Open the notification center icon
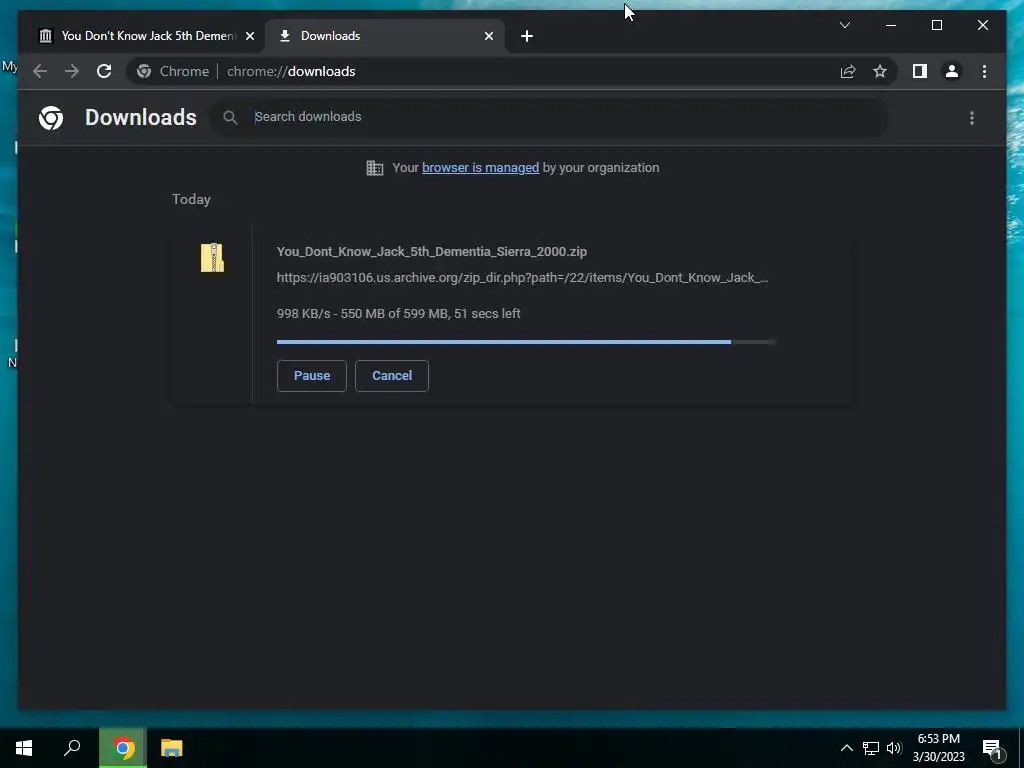This screenshot has height=768, width=1024. [x=993, y=748]
